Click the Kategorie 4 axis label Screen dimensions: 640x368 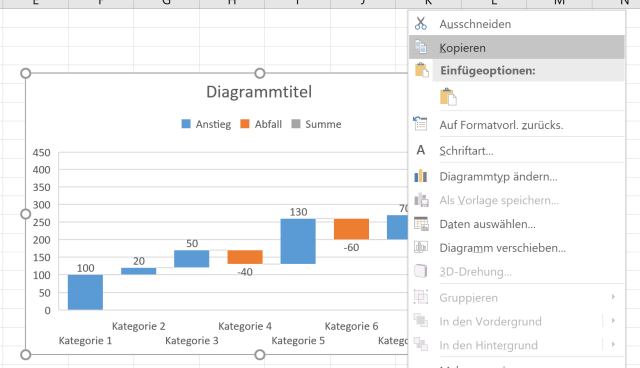[x=245, y=326]
